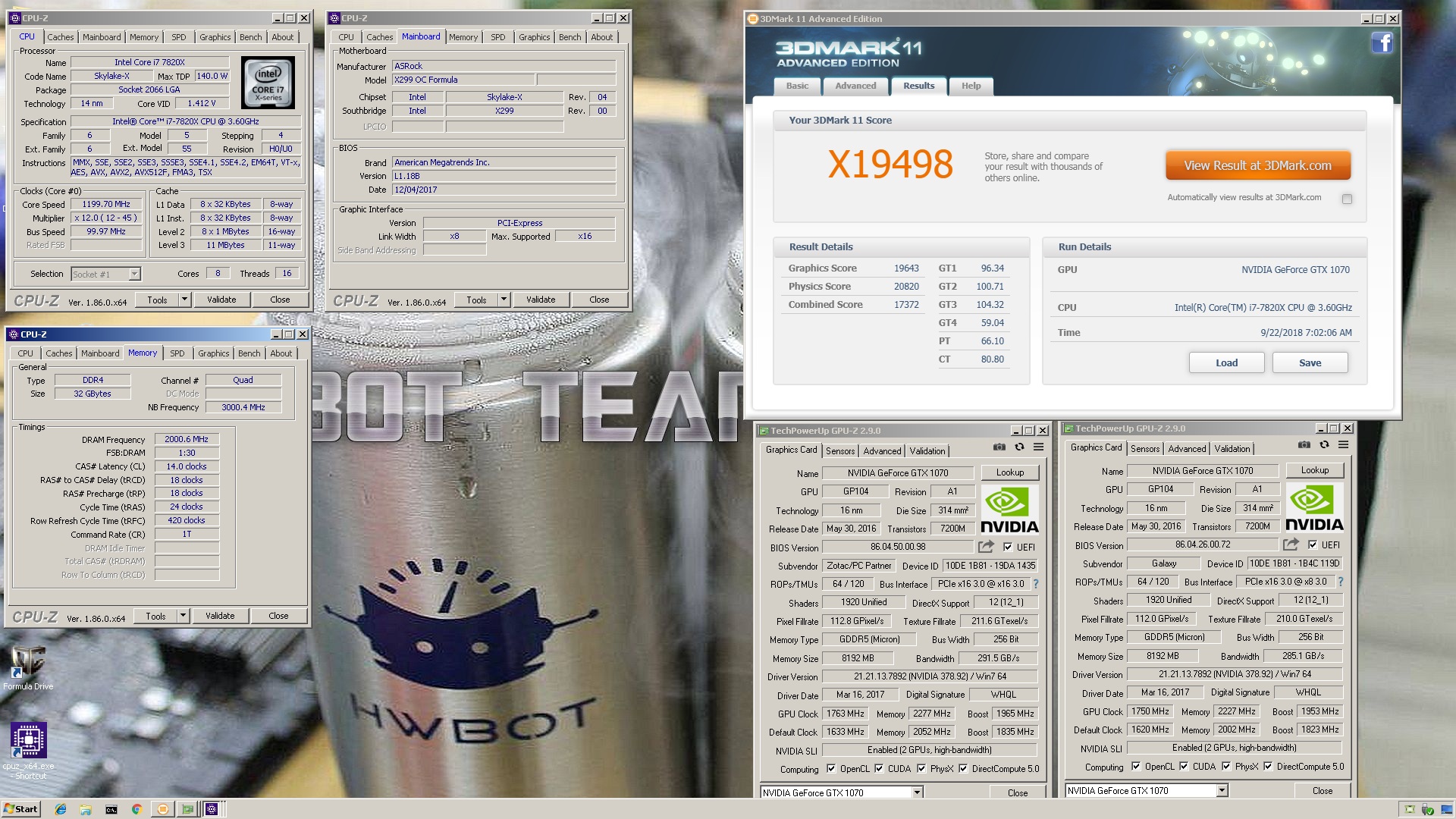Click Close button in Galaxy GPU-Z window

(1323, 790)
